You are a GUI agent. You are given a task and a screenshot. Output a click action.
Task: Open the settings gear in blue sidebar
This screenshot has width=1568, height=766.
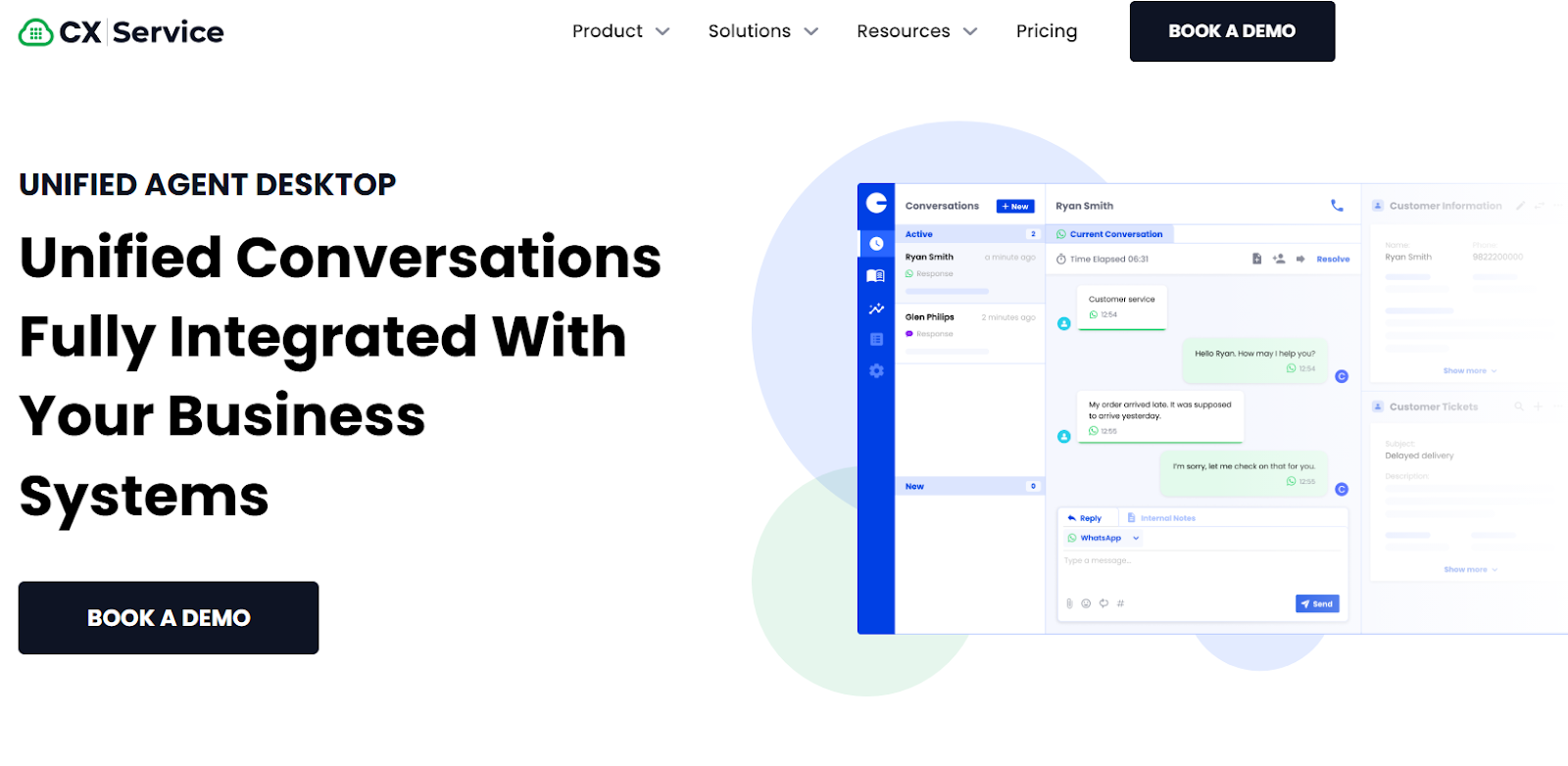click(x=876, y=371)
